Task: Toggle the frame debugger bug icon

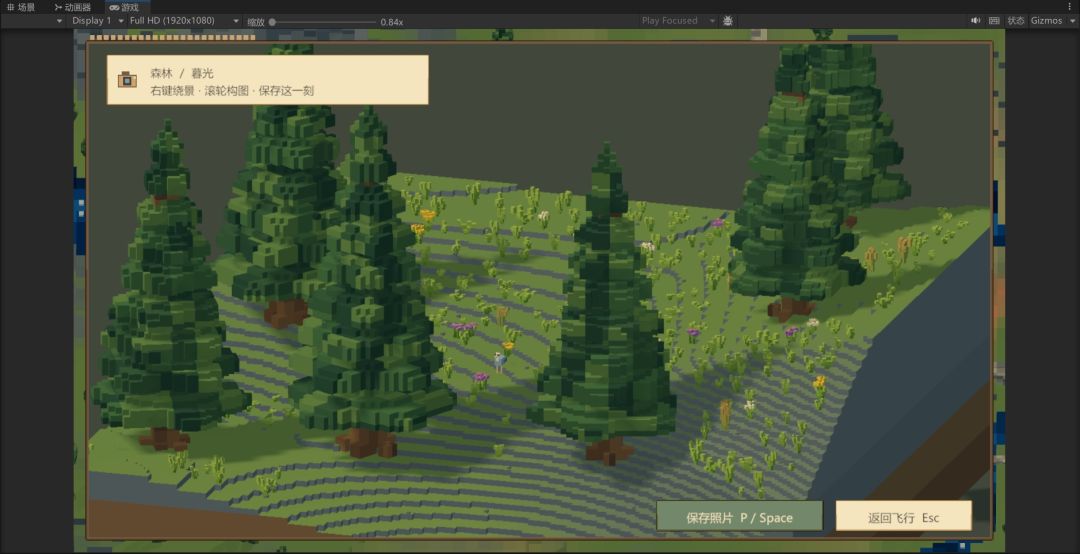Action: pyautogui.click(x=727, y=21)
